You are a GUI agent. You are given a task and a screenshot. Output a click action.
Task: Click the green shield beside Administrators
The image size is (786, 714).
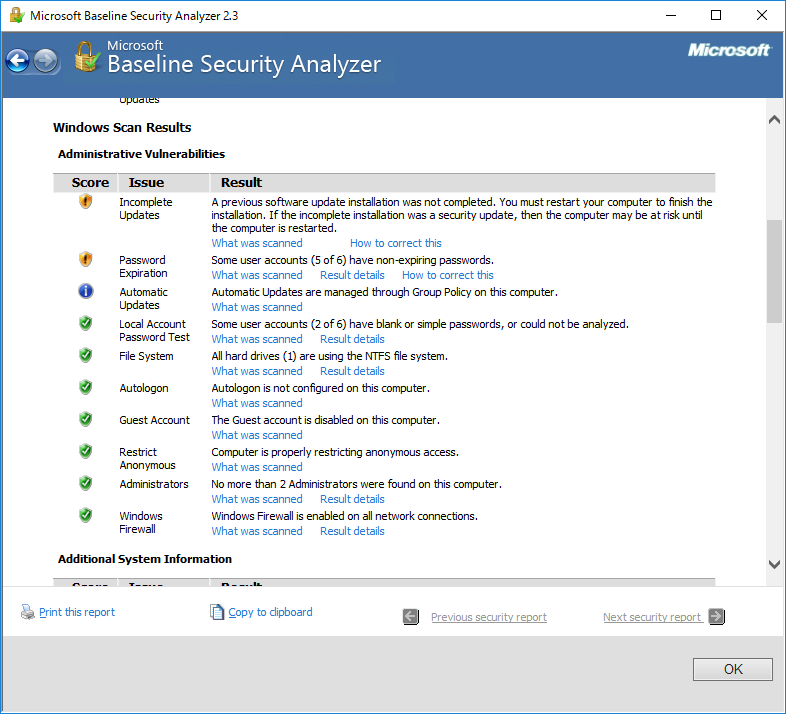[x=86, y=483]
